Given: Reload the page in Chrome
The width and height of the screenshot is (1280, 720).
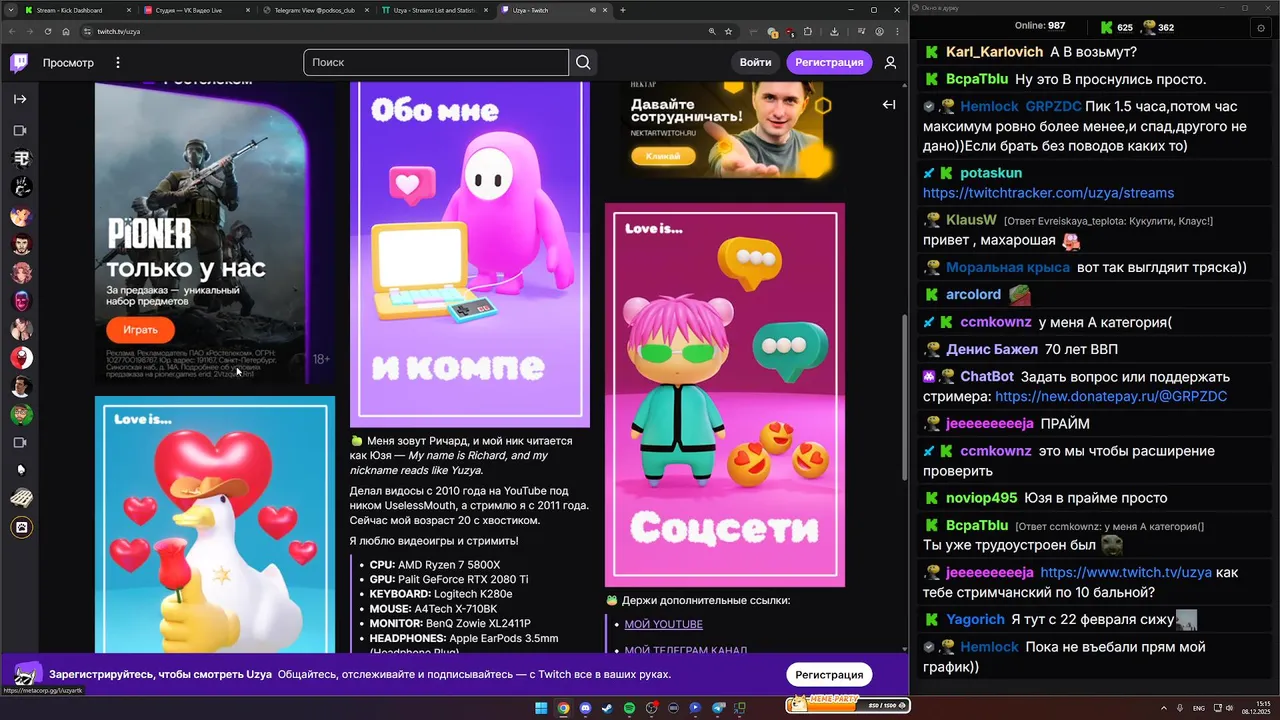Looking at the screenshot, I should point(47,31).
